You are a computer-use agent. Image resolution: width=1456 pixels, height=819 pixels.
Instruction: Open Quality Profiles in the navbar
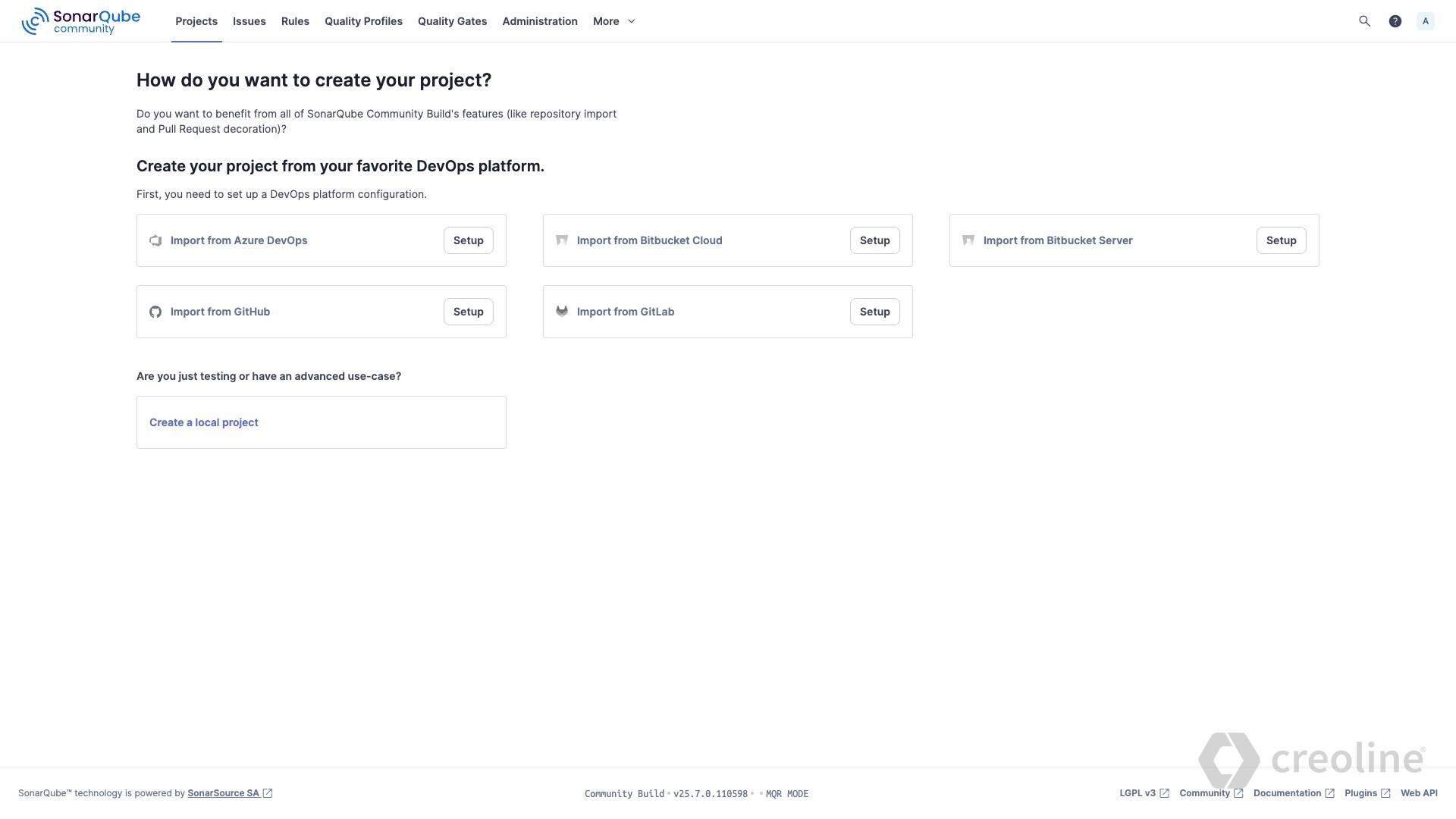[363, 21]
